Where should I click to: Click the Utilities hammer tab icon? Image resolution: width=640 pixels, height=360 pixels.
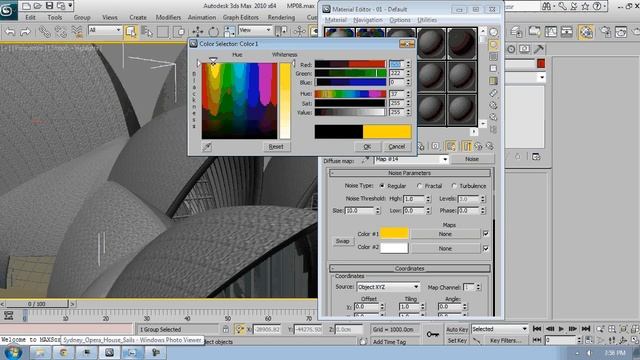(539, 49)
